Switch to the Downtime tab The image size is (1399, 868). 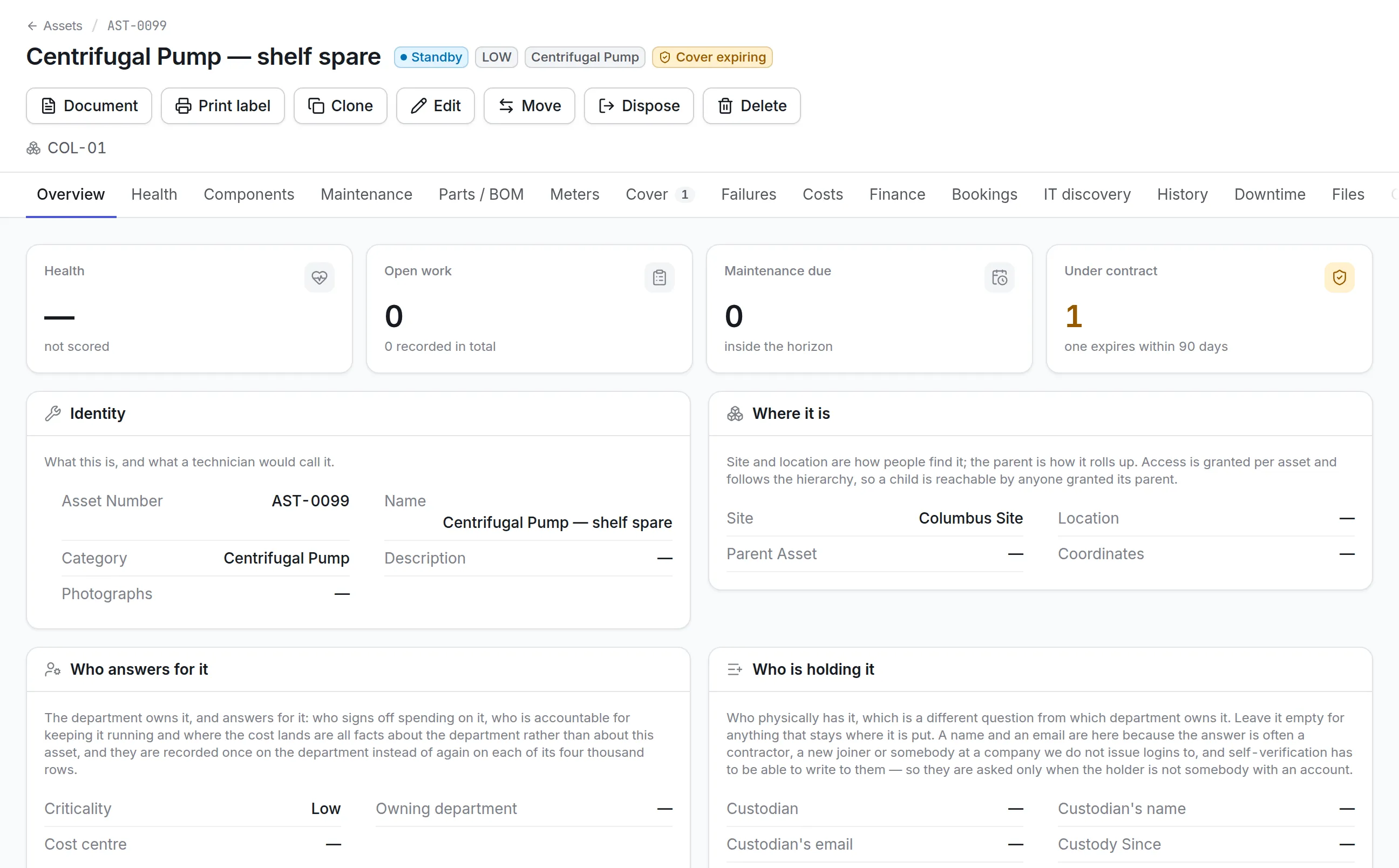point(1269,195)
